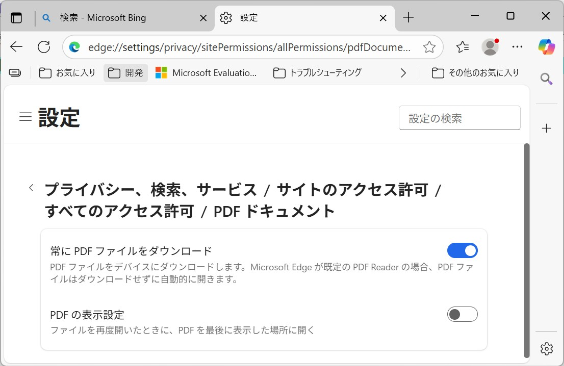Image resolution: width=564 pixels, height=366 pixels.
Task: Go to プライバシー、検索、サービス breadcrumb
Action: coord(151,190)
